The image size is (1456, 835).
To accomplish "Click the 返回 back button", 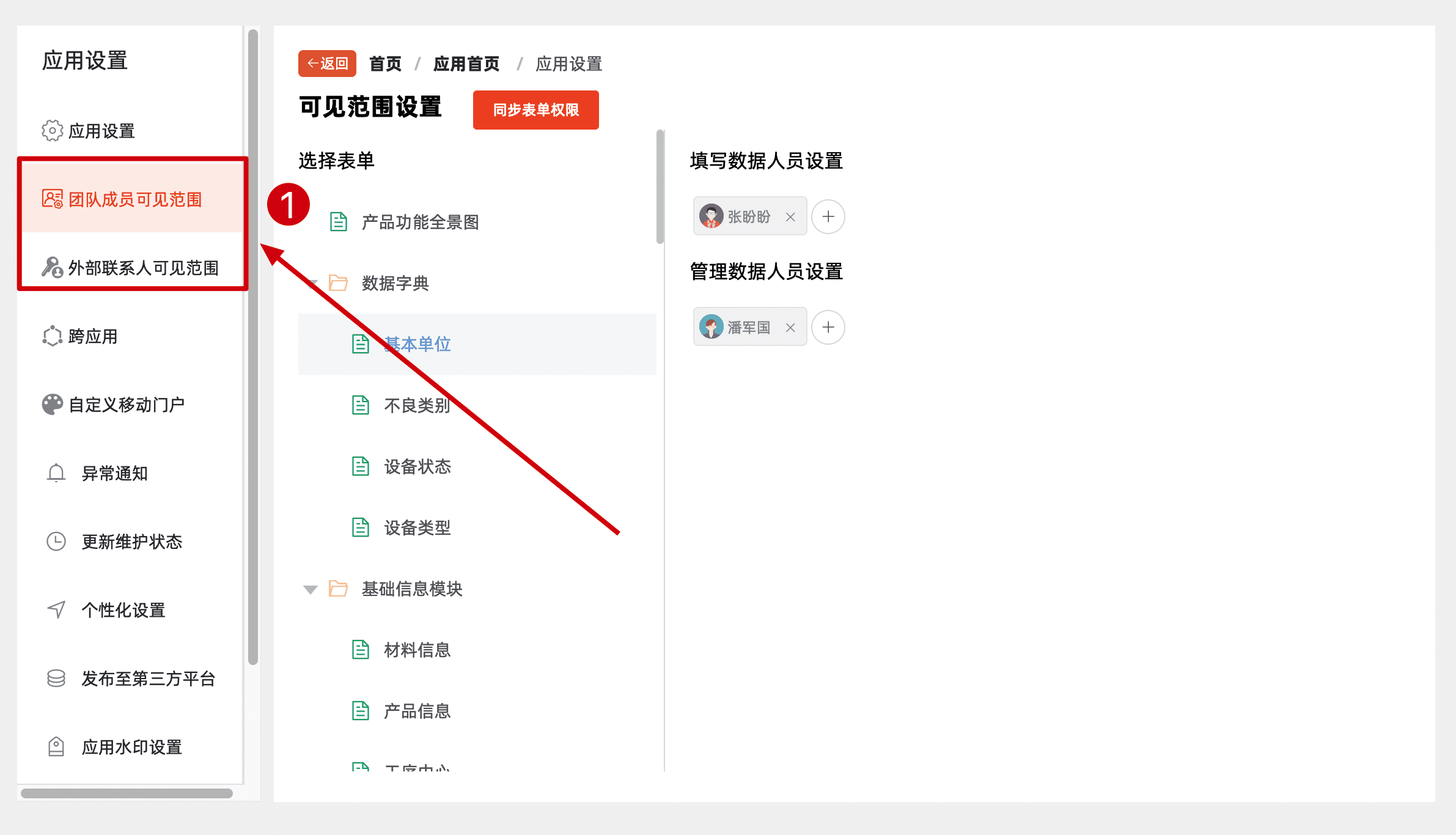I will [x=327, y=64].
